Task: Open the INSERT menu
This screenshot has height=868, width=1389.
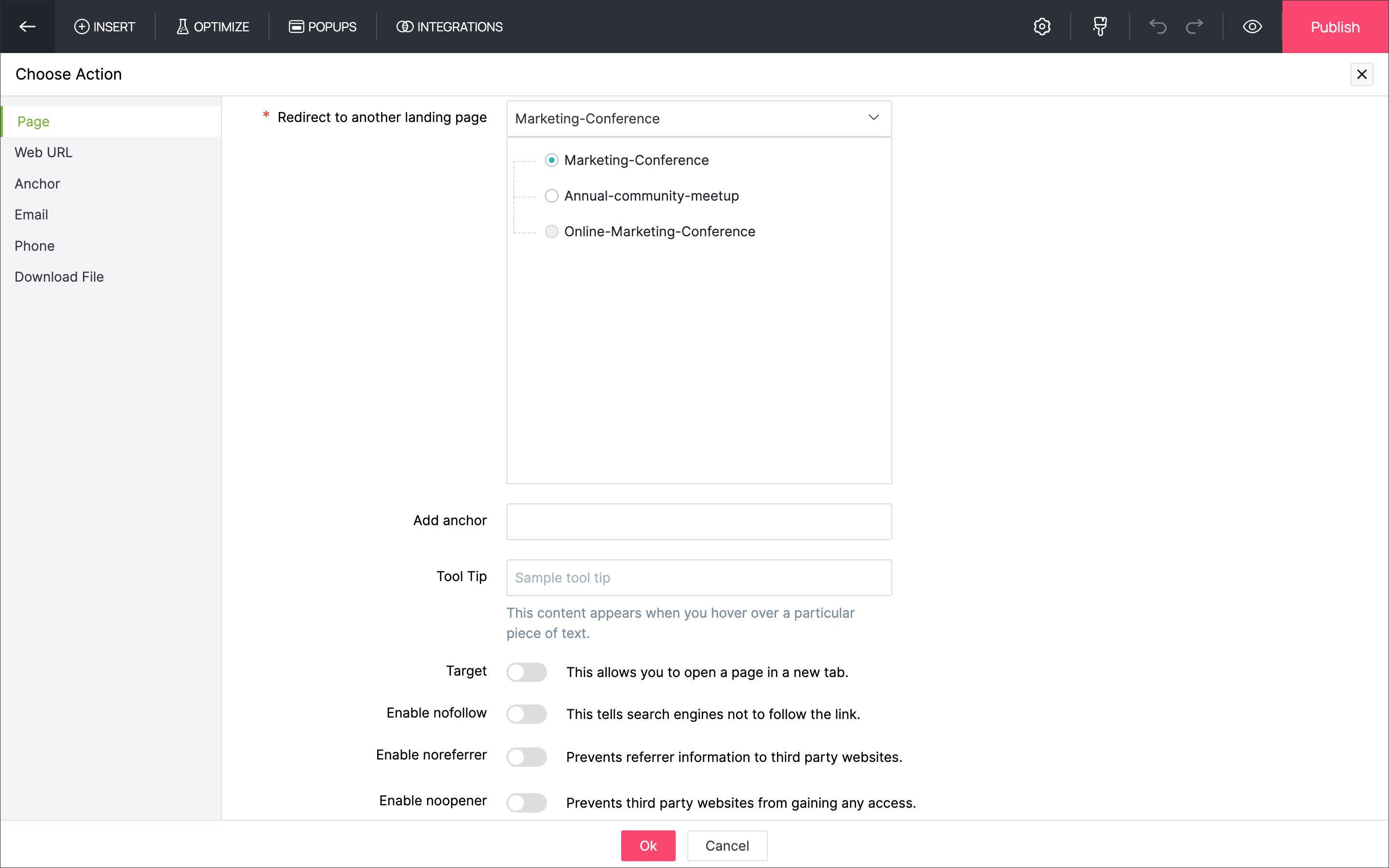Action: (x=105, y=27)
